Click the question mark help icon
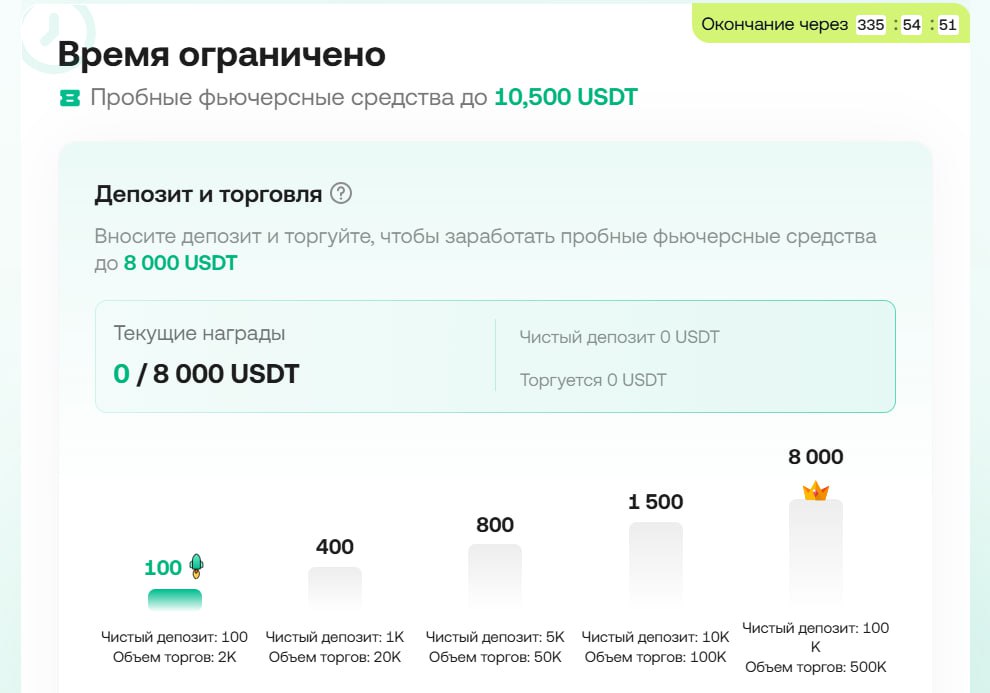The height and width of the screenshot is (693, 990). (x=341, y=193)
